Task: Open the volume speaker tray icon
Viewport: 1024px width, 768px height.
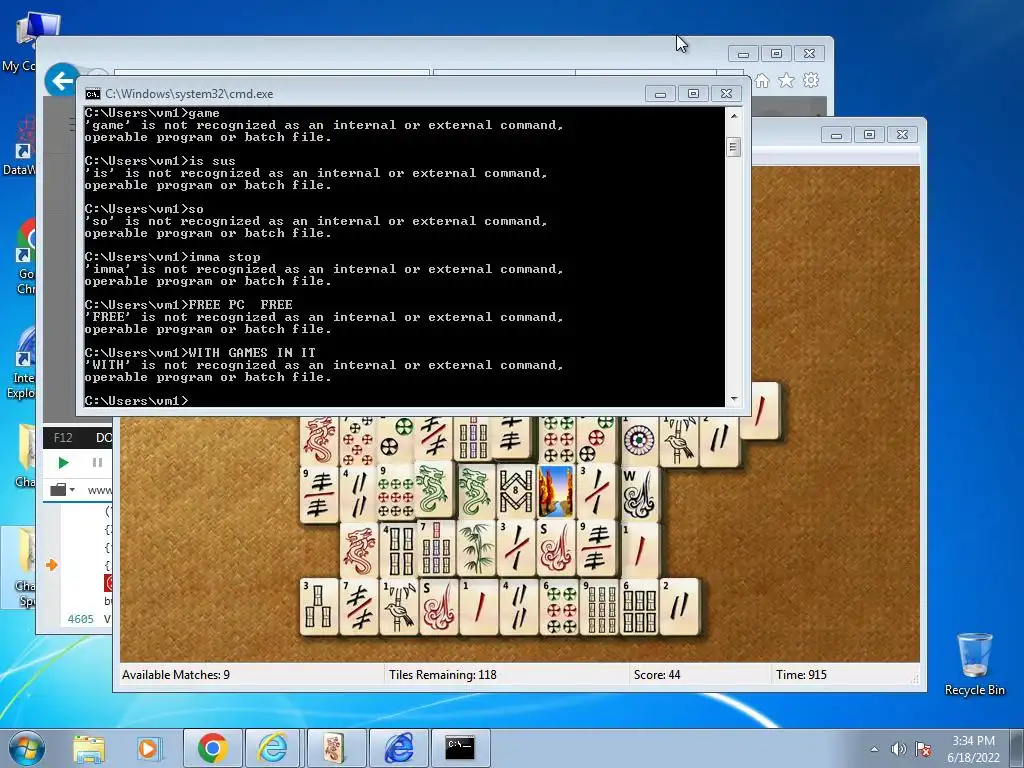Action: [x=899, y=749]
